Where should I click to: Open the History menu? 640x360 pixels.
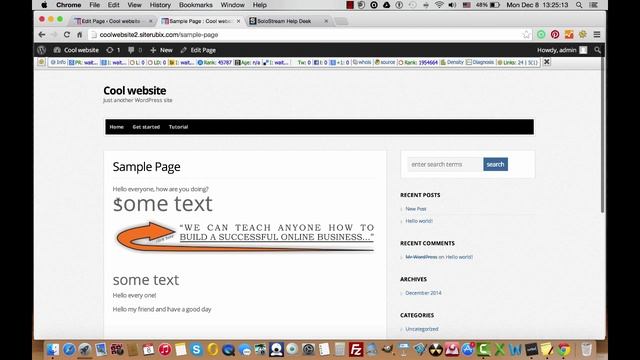click(160, 5)
